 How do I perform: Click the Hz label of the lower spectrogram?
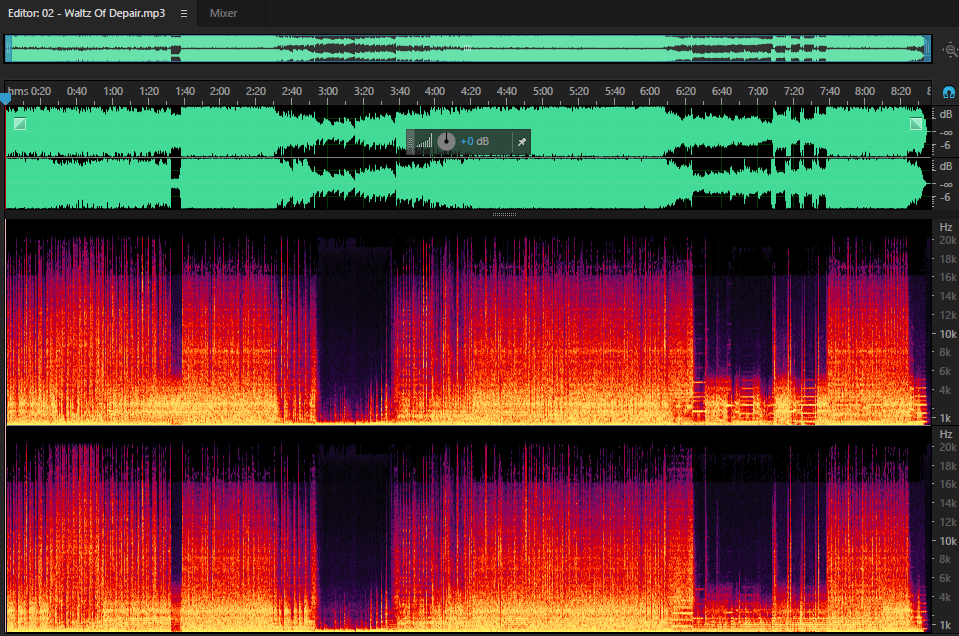click(x=946, y=434)
